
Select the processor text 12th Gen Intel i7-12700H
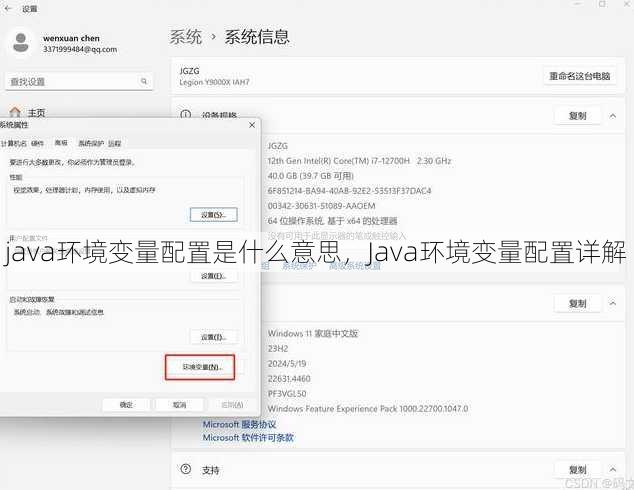[x=359, y=161]
